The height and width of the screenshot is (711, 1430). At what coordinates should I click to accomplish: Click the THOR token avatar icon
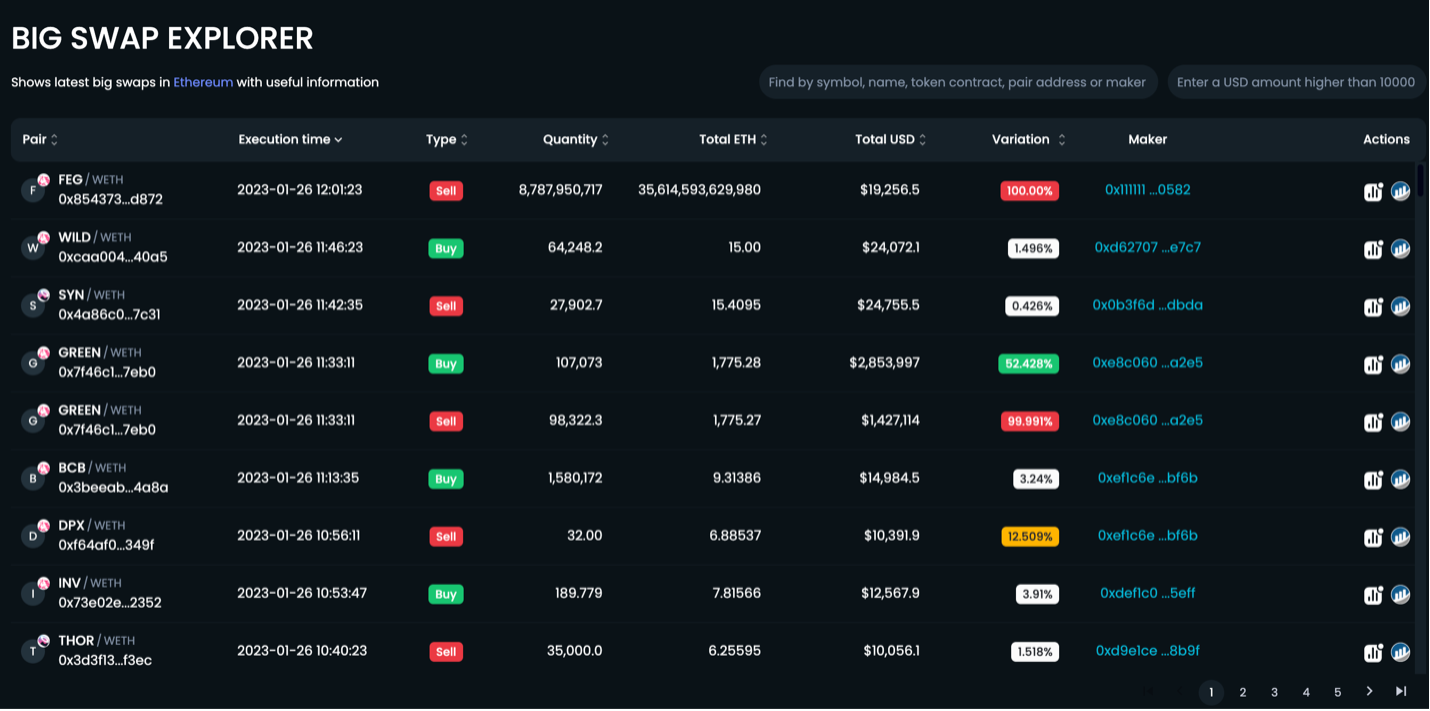pos(34,651)
